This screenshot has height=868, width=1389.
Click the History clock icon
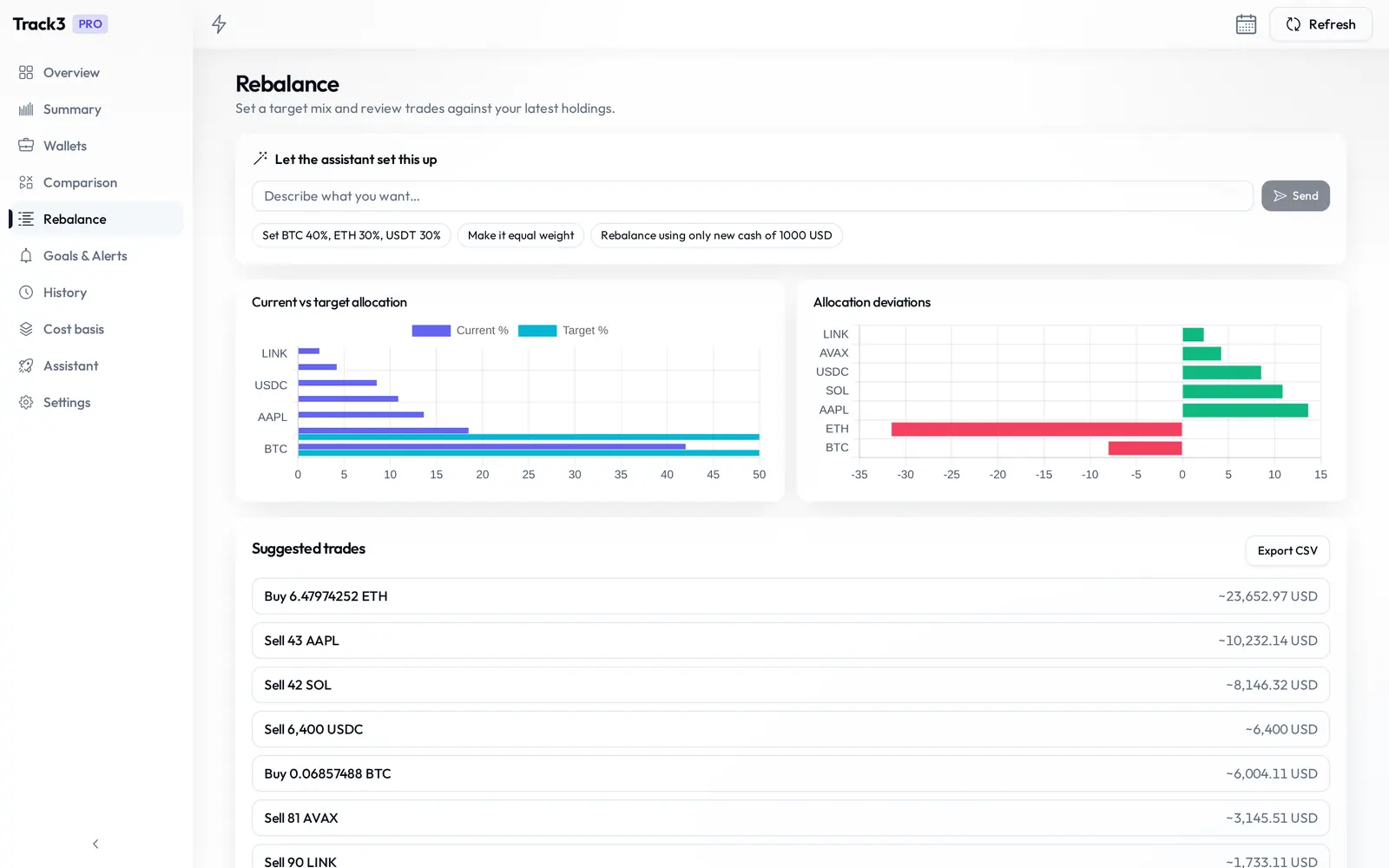26,293
